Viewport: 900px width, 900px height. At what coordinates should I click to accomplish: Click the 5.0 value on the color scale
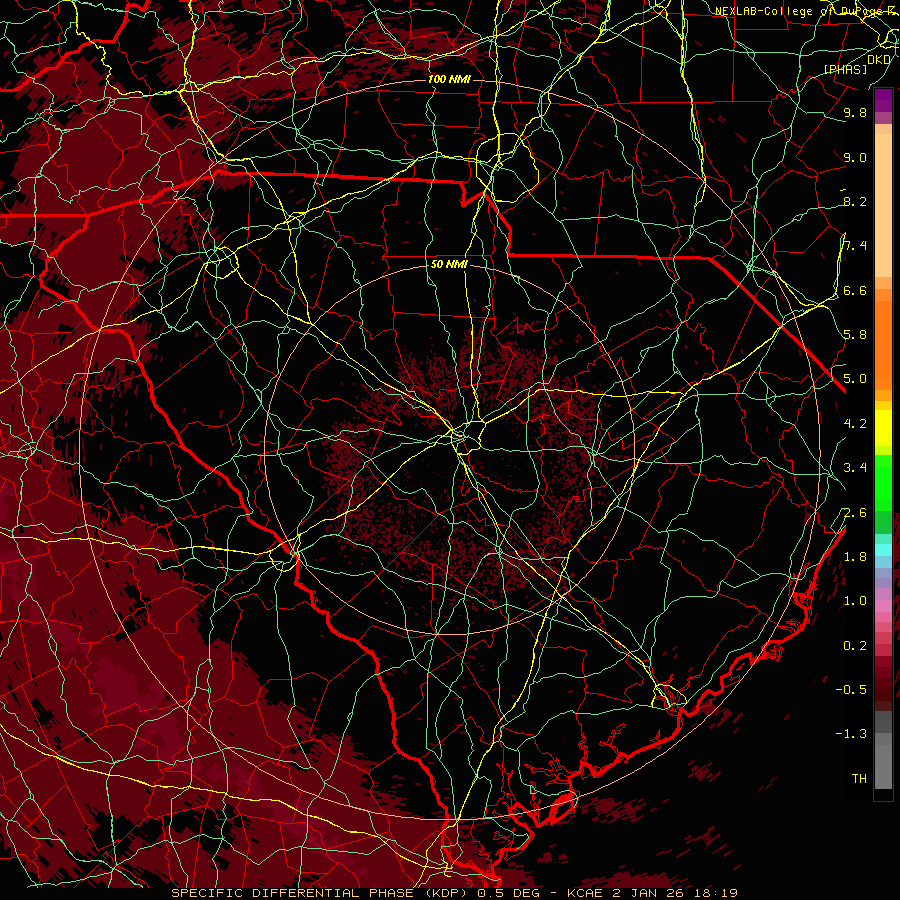[x=855, y=379]
